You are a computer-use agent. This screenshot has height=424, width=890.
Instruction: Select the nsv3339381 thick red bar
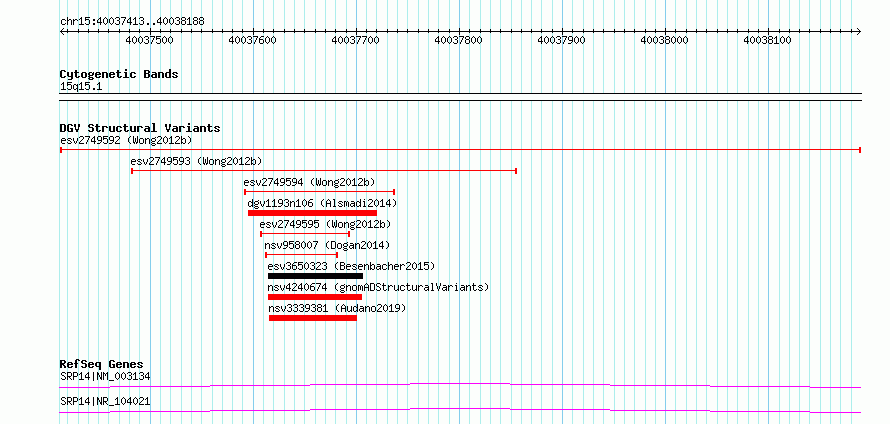pos(313,318)
